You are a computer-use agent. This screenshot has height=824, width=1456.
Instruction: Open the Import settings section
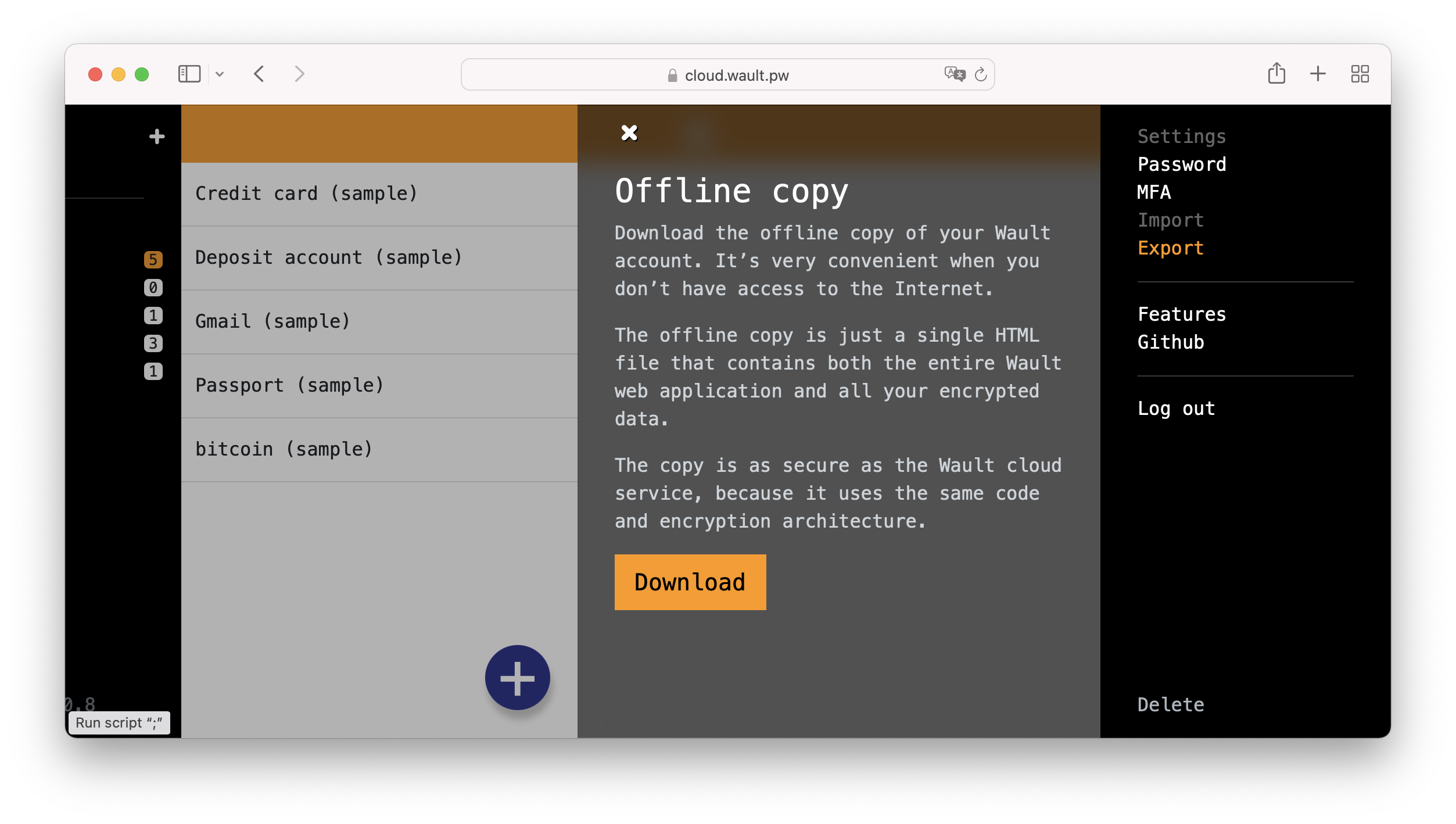(x=1170, y=220)
